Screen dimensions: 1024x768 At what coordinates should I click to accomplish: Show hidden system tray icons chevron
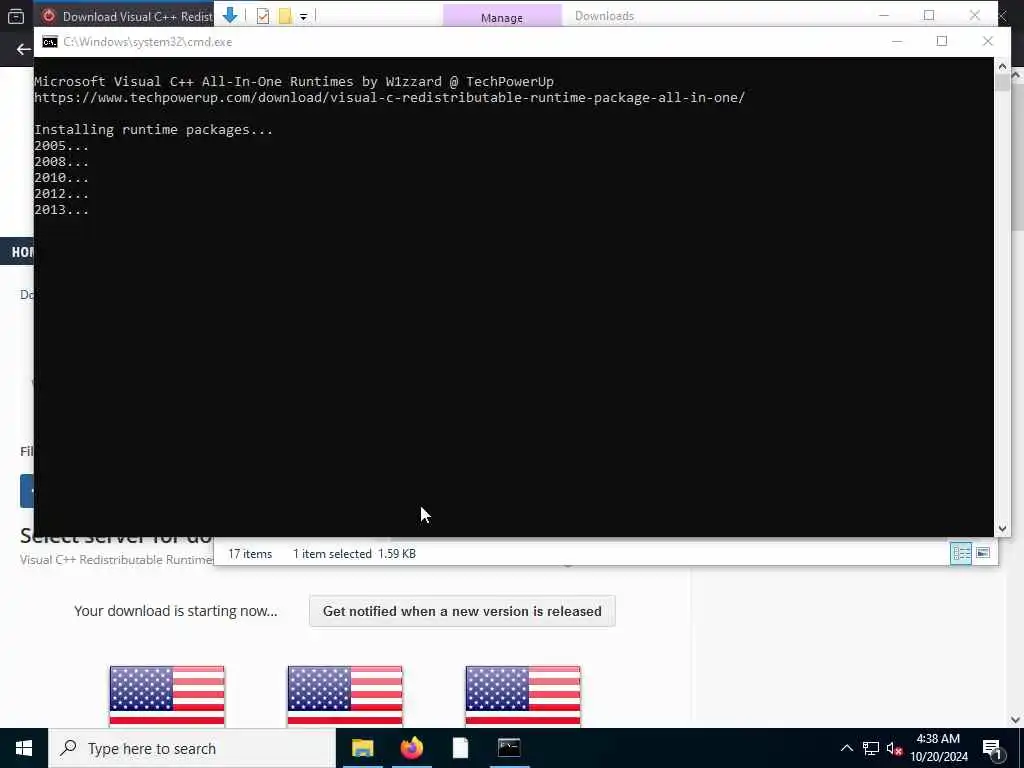click(x=846, y=748)
